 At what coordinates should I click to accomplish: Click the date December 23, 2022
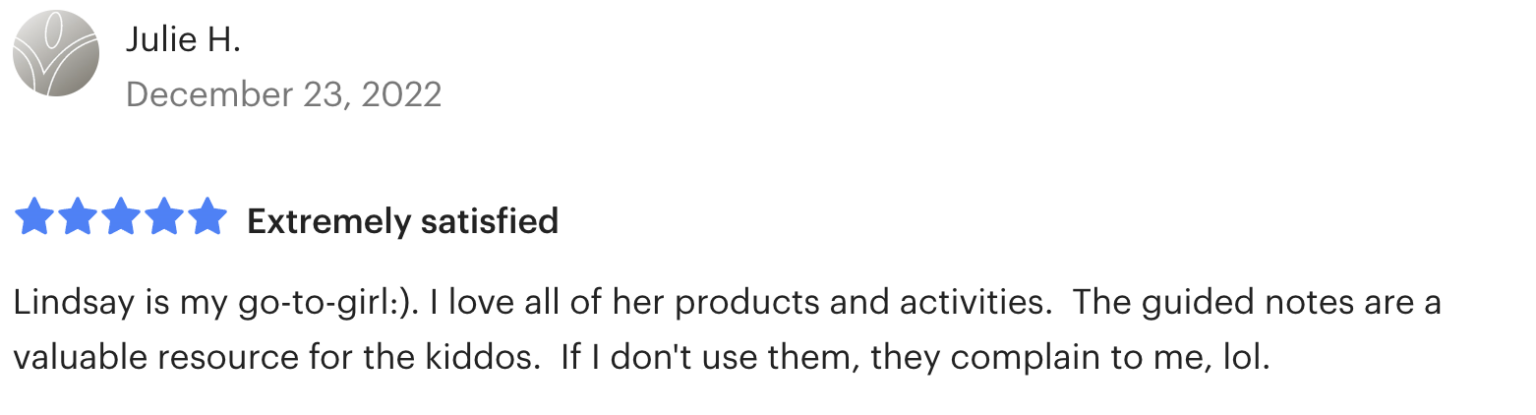[284, 94]
